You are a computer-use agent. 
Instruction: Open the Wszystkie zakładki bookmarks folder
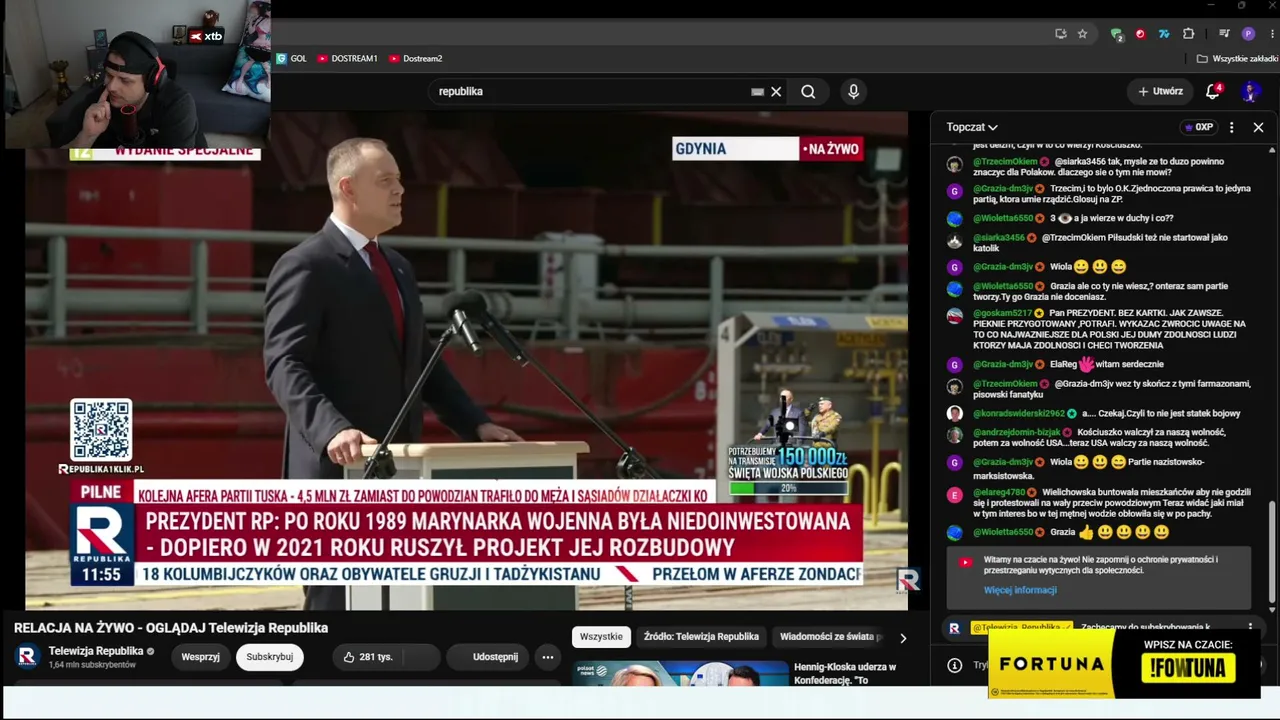click(1236, 59)
